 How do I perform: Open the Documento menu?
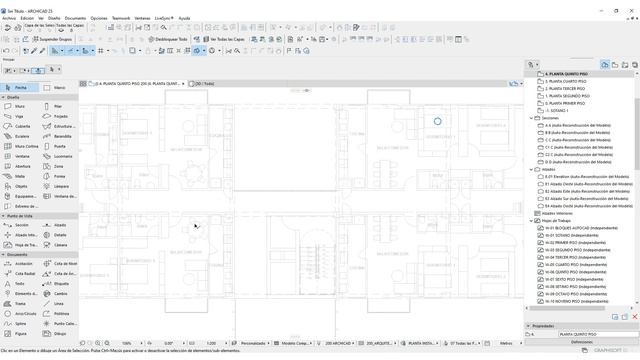[76, 18]
